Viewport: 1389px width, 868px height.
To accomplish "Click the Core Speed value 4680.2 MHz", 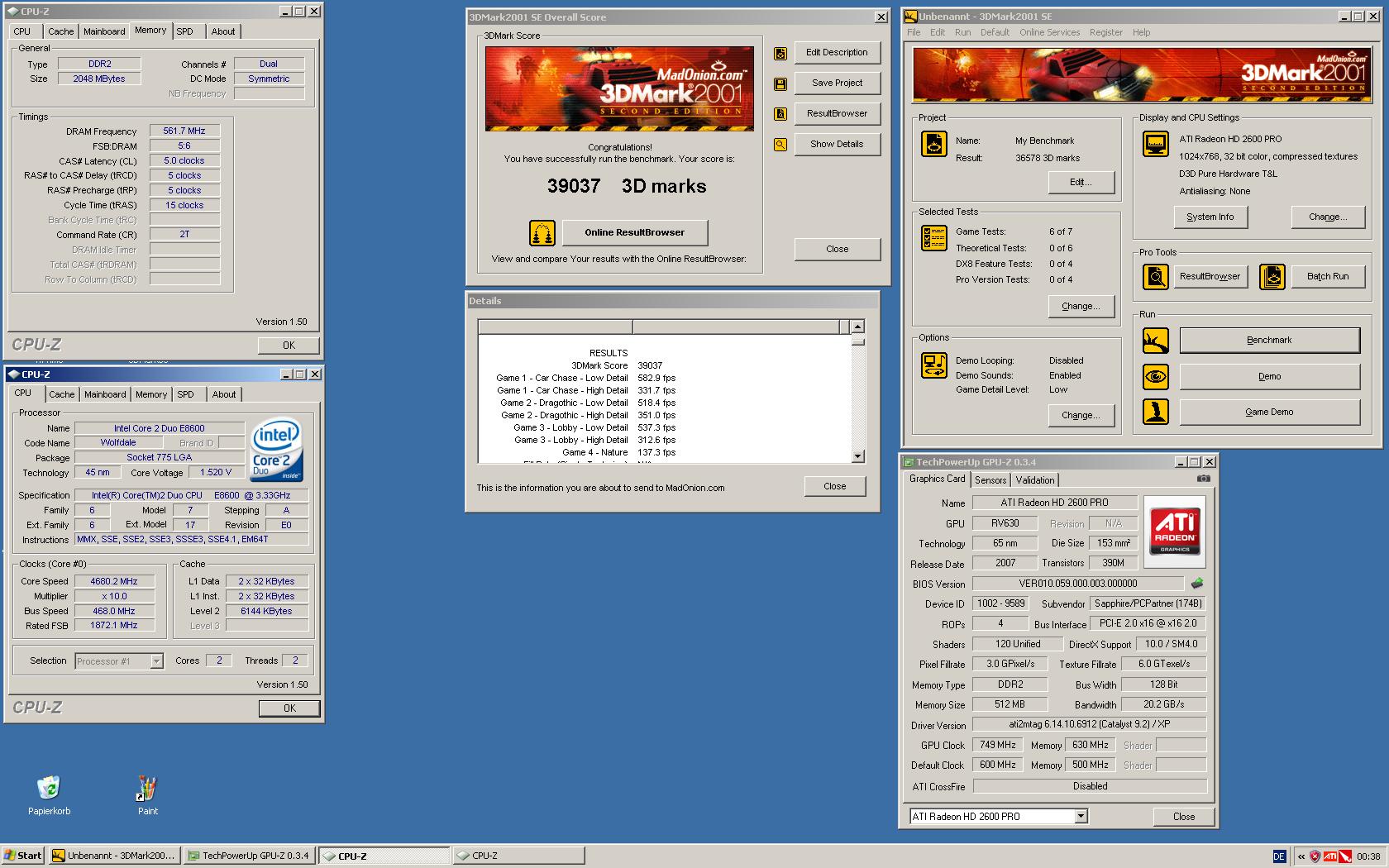I will coord(114,581).
